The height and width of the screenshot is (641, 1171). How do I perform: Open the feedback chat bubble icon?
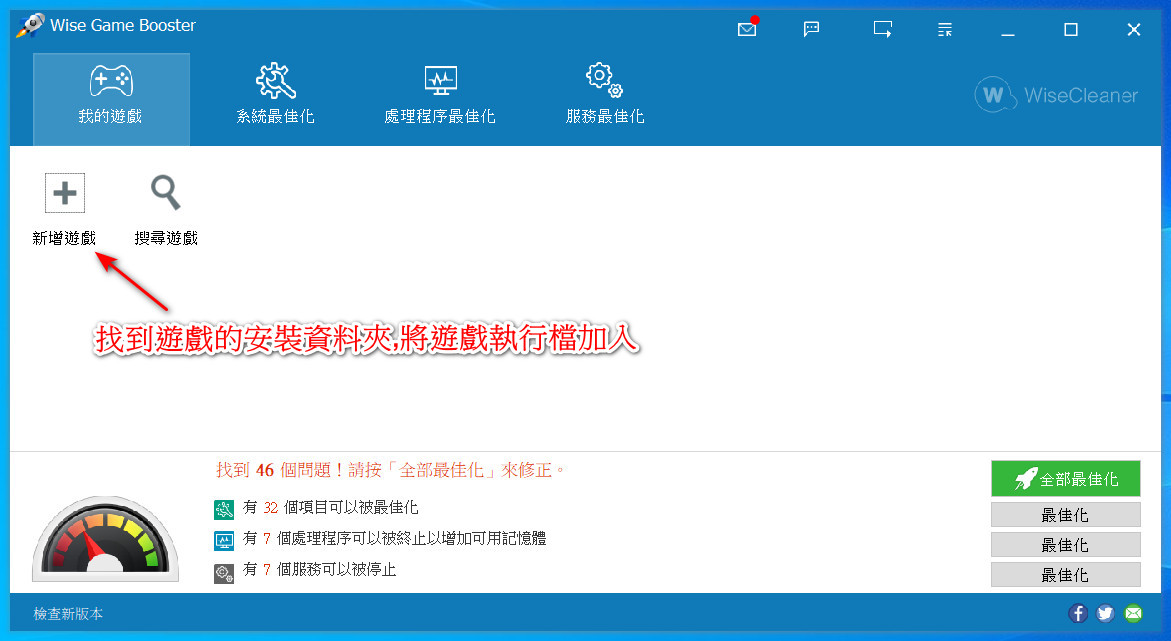pos(811,29)
